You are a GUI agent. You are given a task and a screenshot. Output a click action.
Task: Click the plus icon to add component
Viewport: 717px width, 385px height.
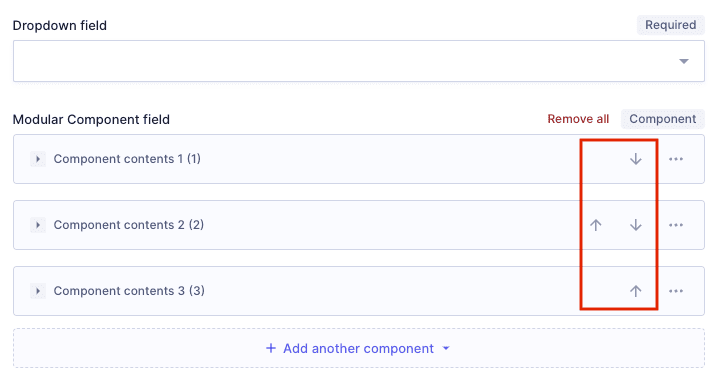271,348
